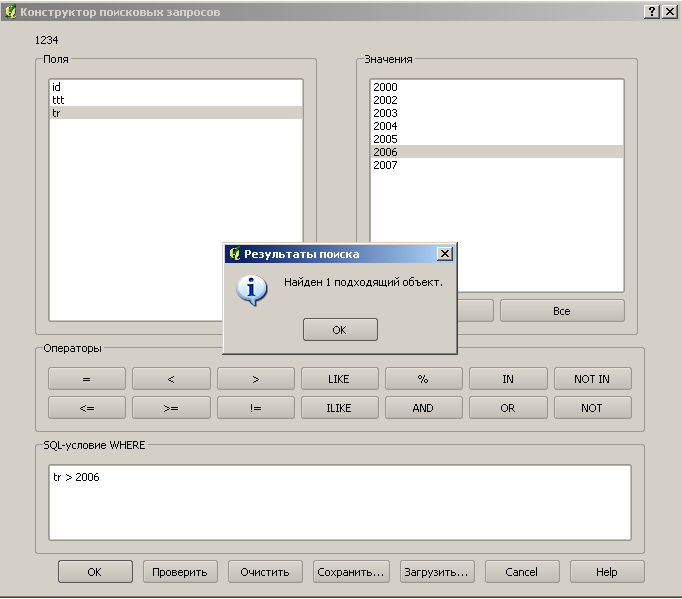Screen dimensions: 682x599
Task: Insert the equals operator
Action: [87, 379]
